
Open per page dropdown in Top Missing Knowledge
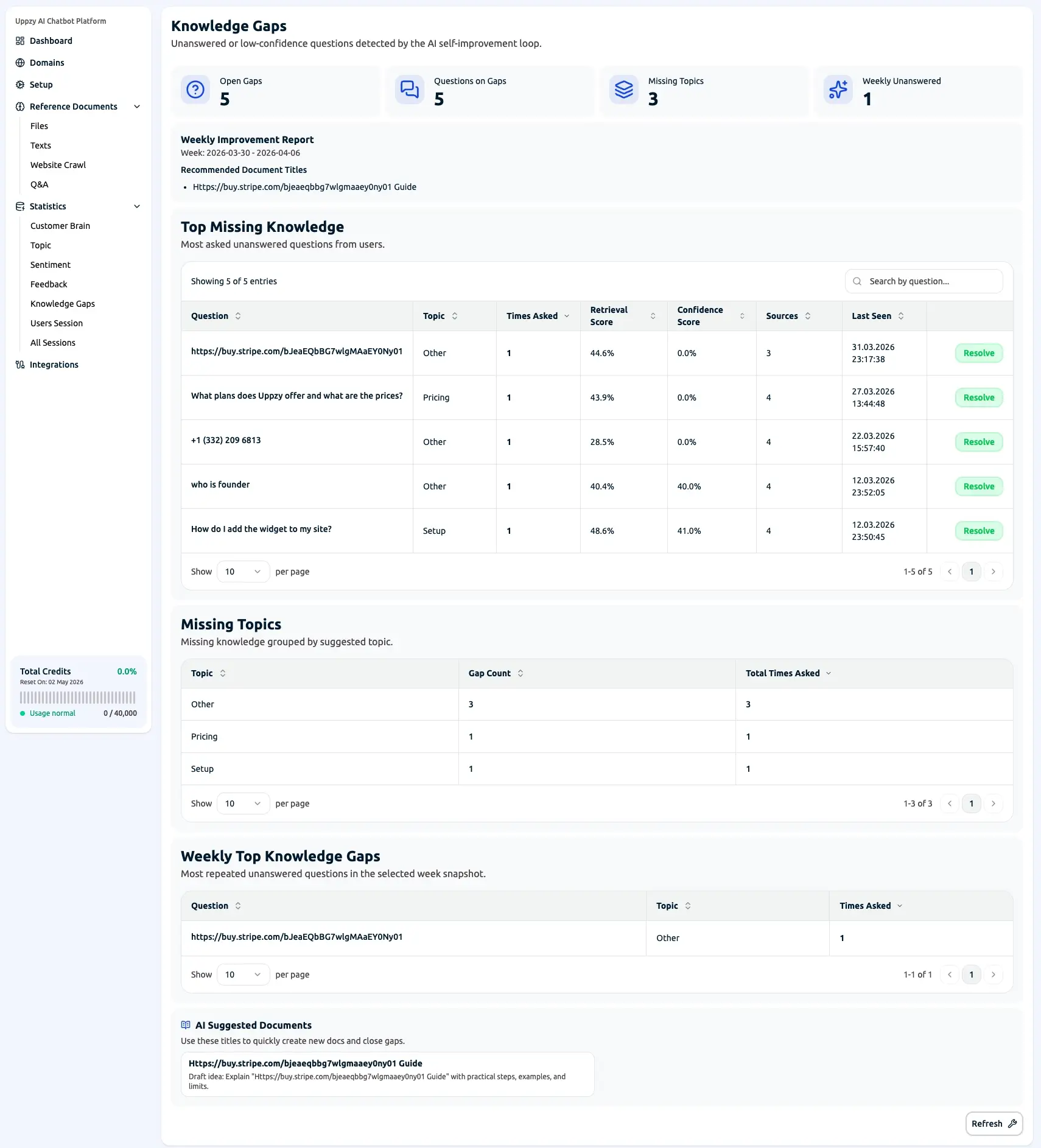coord(243,572)
